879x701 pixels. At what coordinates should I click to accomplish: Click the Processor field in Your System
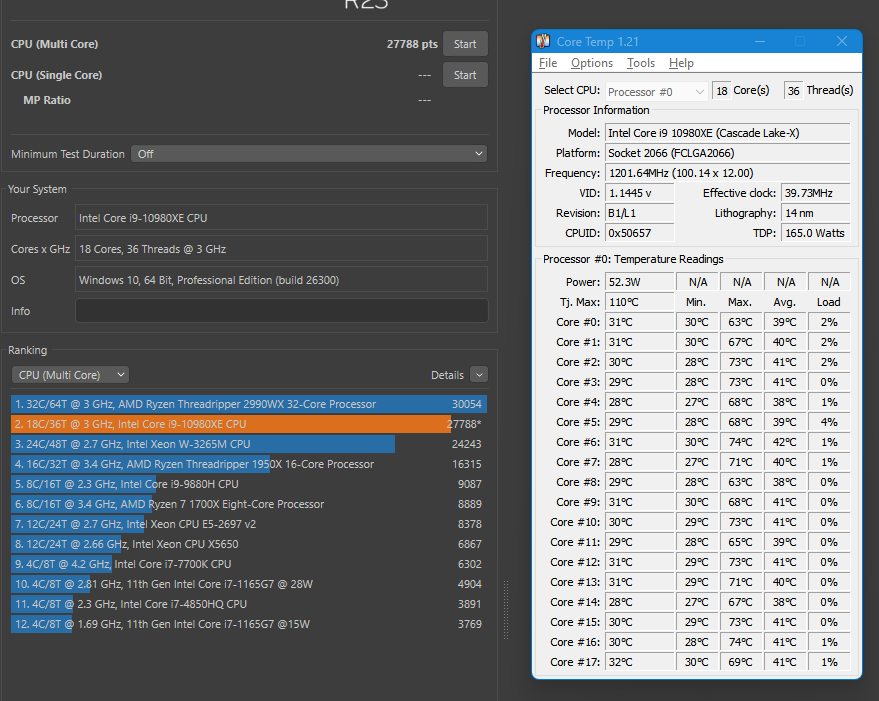point(281,218)
